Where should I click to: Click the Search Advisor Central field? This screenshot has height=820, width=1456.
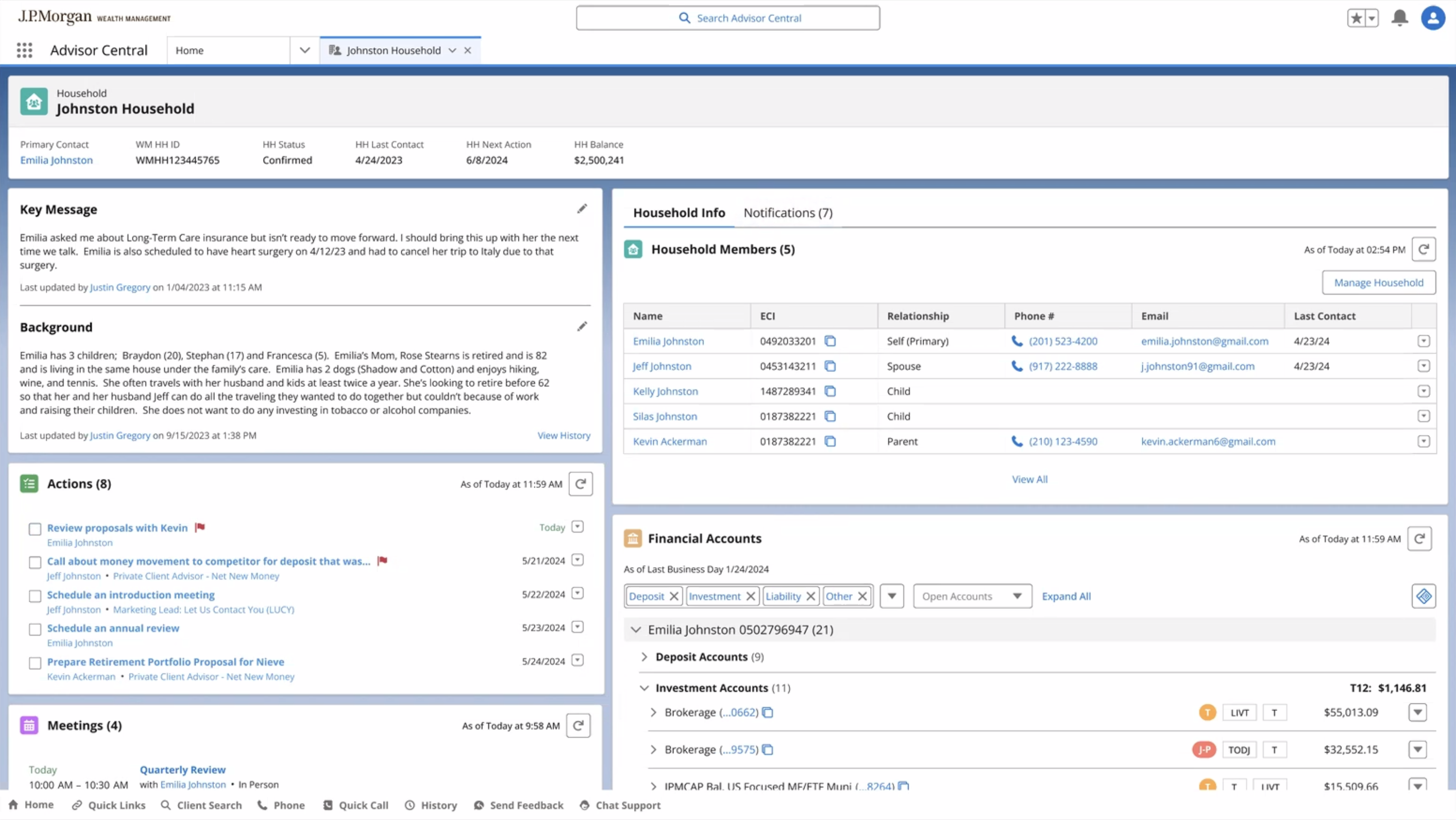728,18
